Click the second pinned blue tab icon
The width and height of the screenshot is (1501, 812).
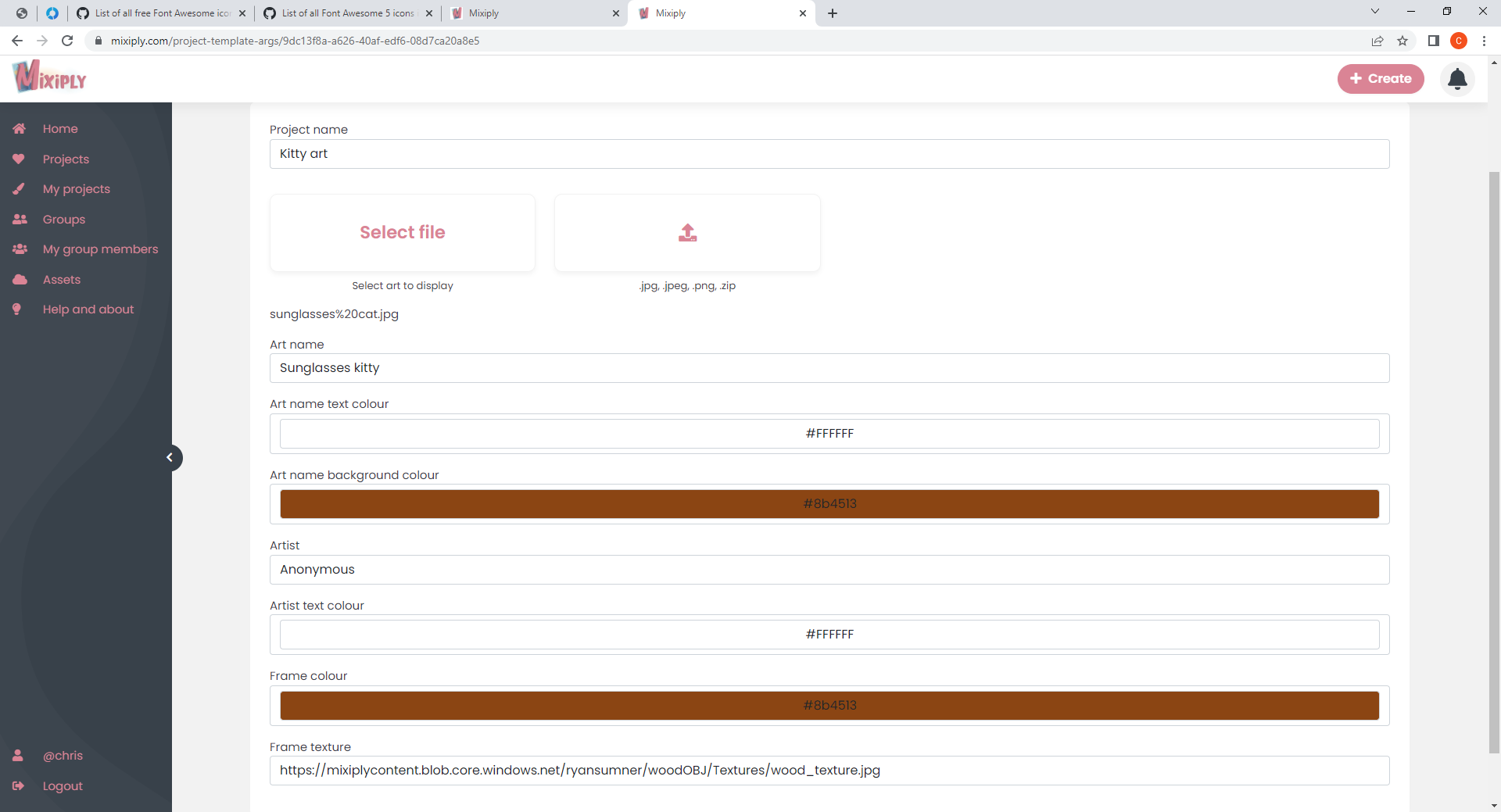(x=52, y=13)
